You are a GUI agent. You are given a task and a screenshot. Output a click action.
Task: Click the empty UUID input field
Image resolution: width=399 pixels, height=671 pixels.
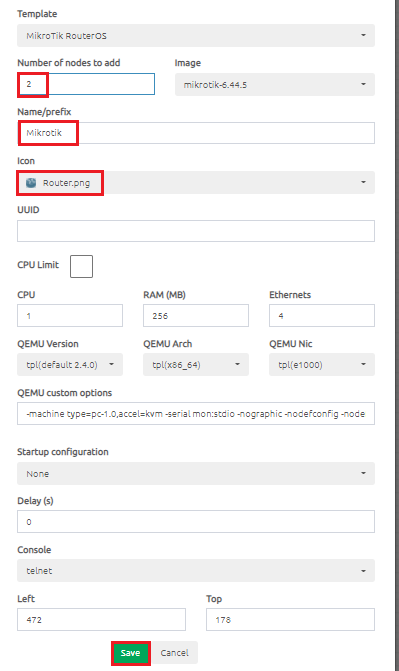pos(196,231)
